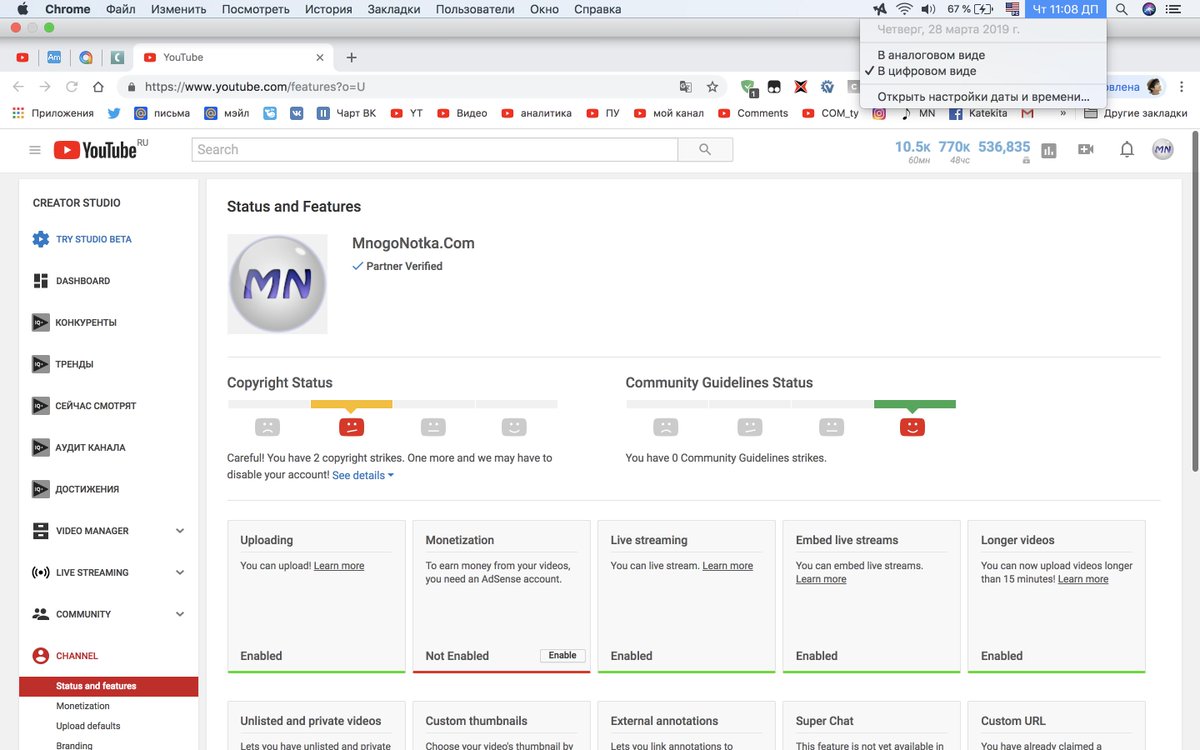Viewport: 1200px width, 750px height.
Task: Click the create video camera icon
Action: [1086, 150]
